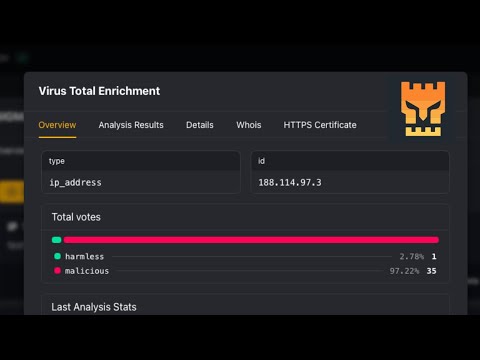Select the ip_address type value

[75, 183]
